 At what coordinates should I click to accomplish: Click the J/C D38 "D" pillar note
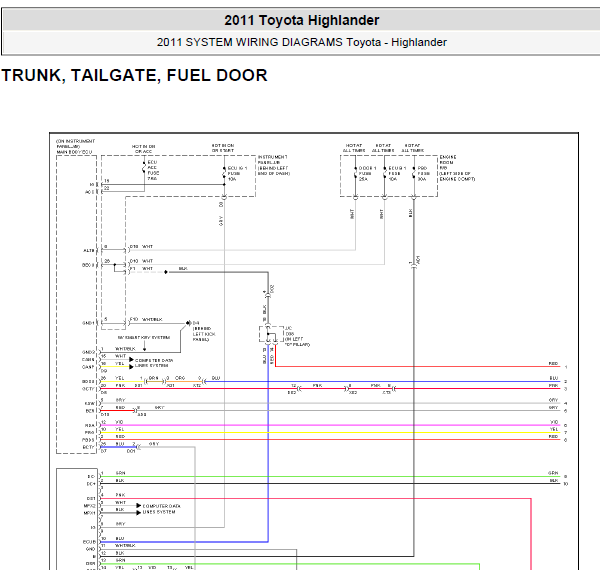click(297, 336)
